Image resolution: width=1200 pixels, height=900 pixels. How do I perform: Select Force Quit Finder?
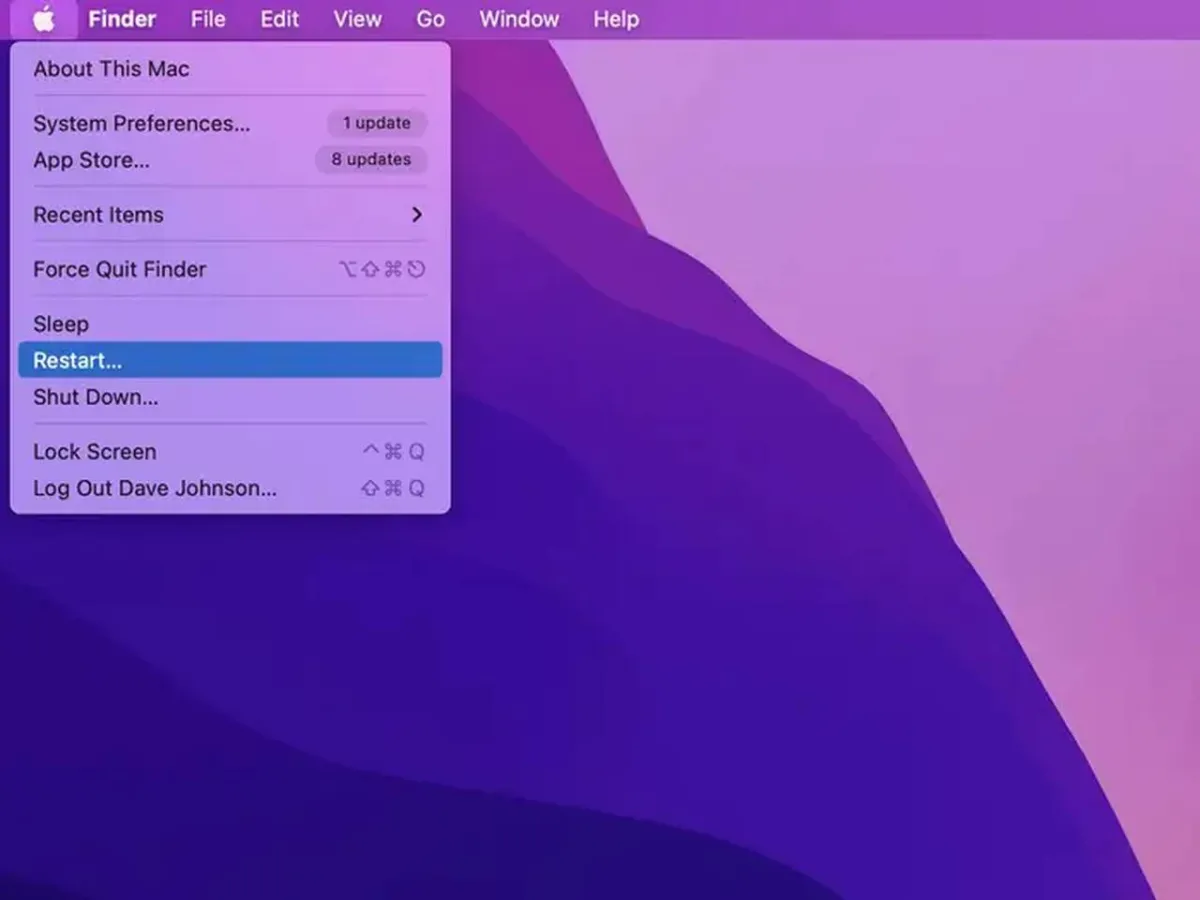(x=119, y=270)
